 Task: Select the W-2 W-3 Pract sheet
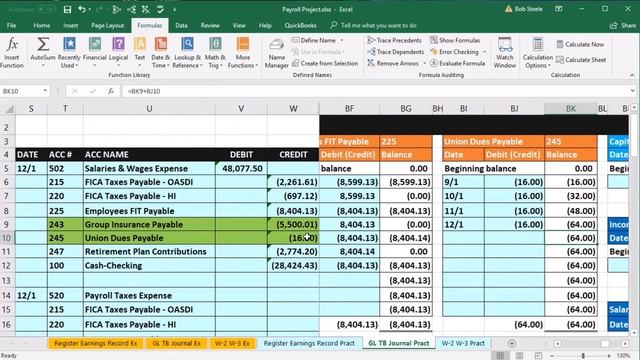tap(463, 343)
